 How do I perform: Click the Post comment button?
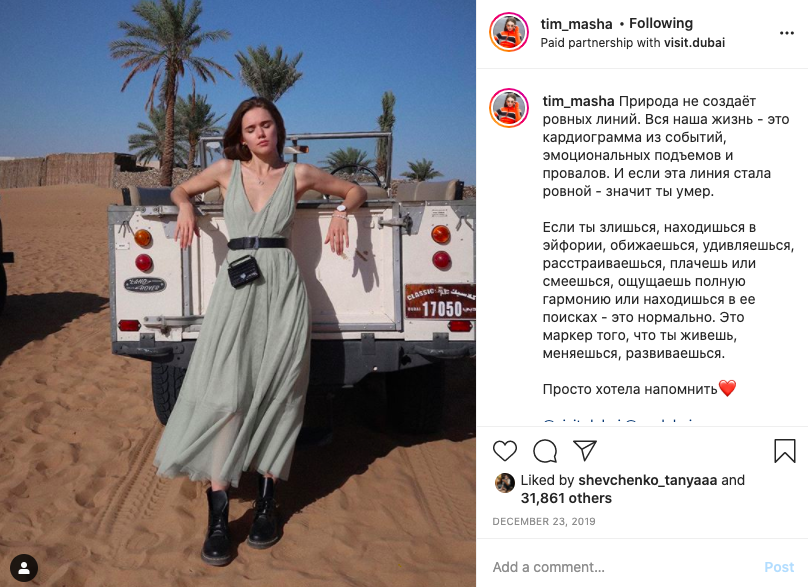tap(779, 567)
